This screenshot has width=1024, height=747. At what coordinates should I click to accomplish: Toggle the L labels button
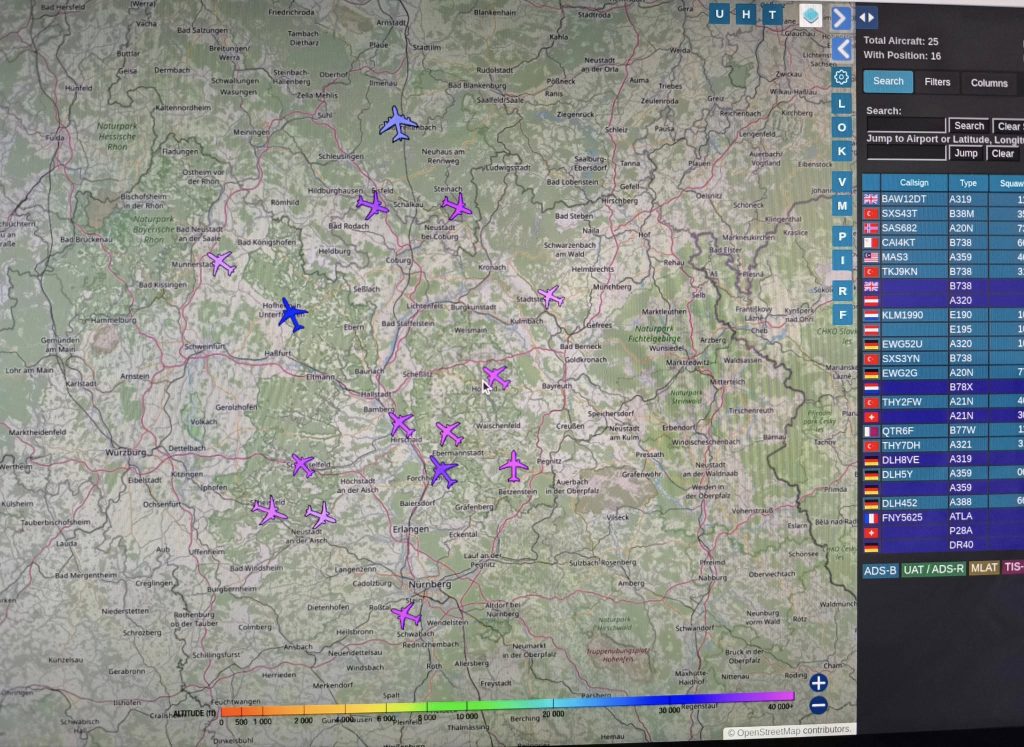click(842, 103)
